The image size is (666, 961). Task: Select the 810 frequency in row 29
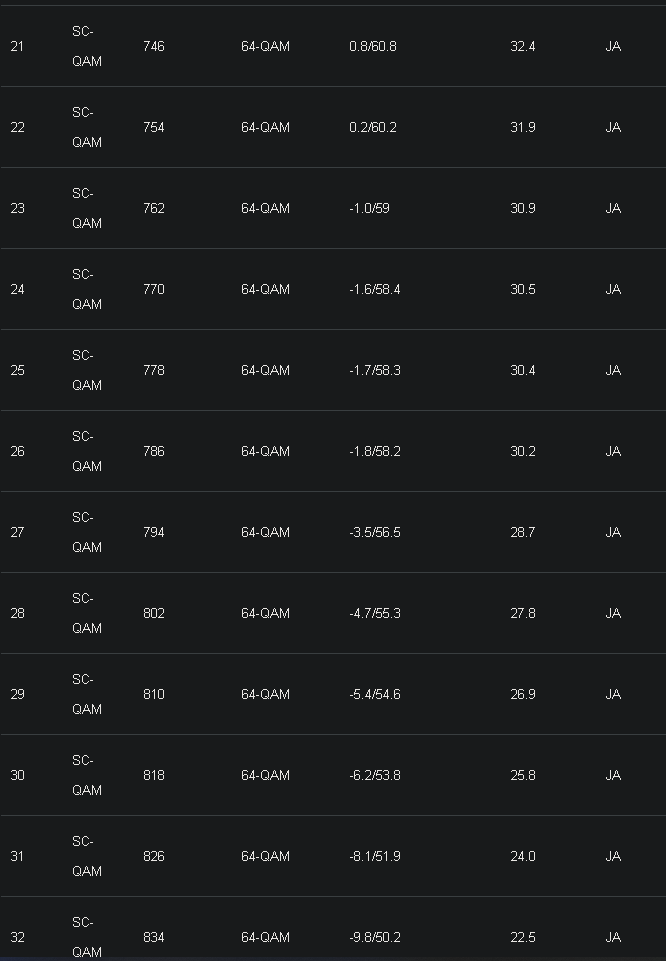coord(154,695)
